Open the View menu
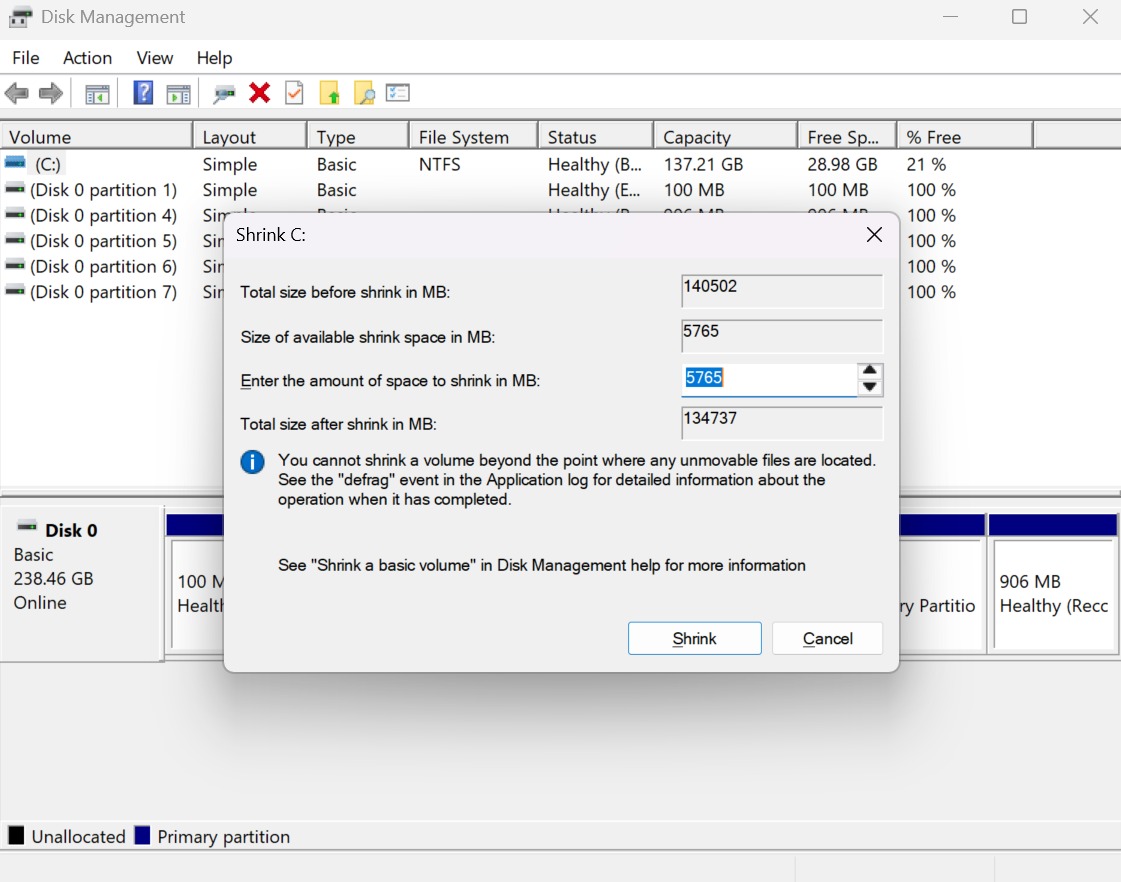1121x882 pixels. [x=154, y=58]
